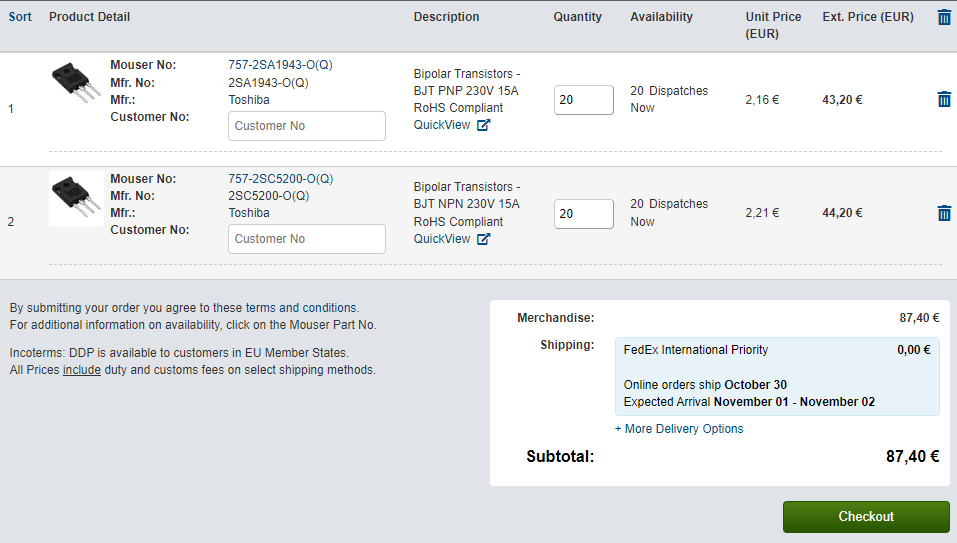Image resolution: width=957 pixels, height=543 pixels.
Task: Expand More Delivery Options
Action: coord(679,429)
